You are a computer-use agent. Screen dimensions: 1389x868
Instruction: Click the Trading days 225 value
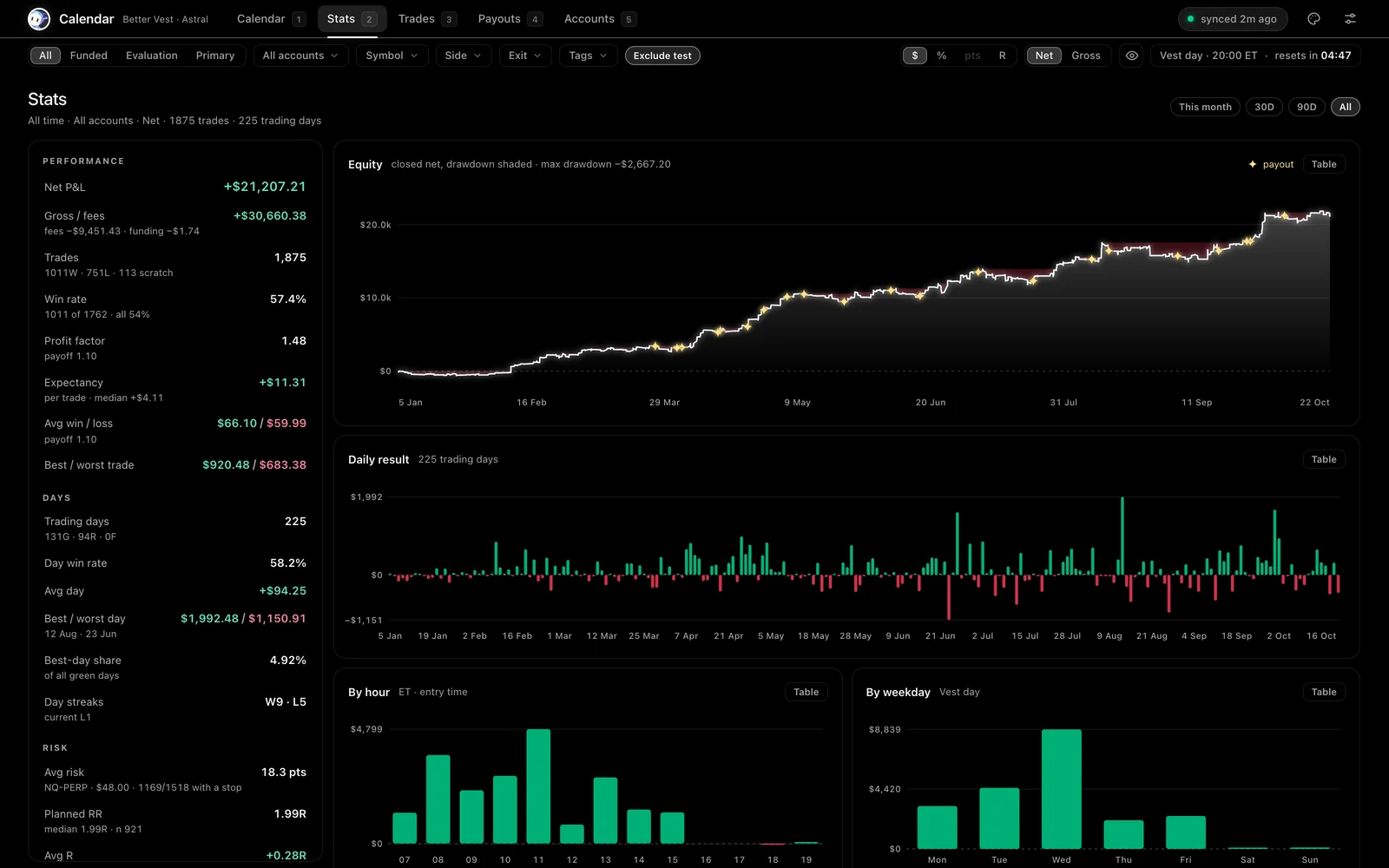tap(295, 522)
